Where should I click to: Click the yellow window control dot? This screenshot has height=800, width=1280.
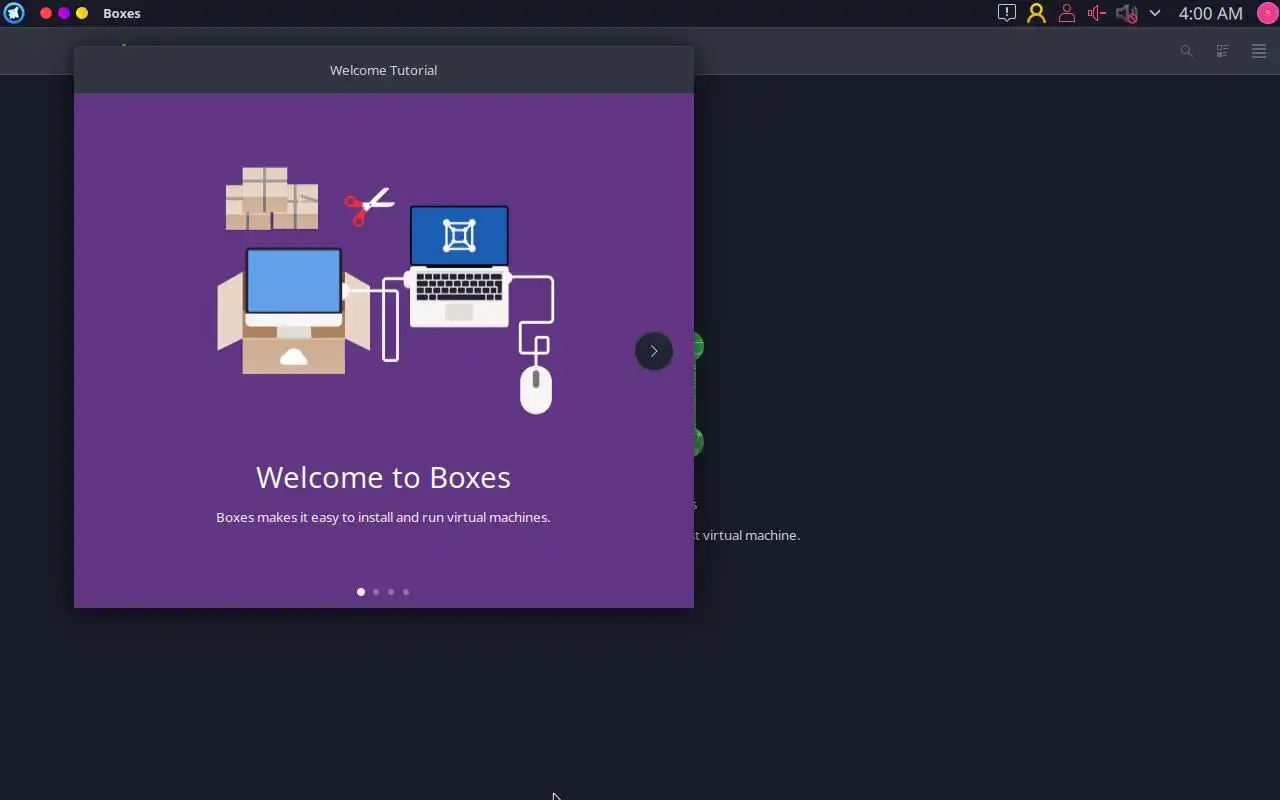[82, 13]
